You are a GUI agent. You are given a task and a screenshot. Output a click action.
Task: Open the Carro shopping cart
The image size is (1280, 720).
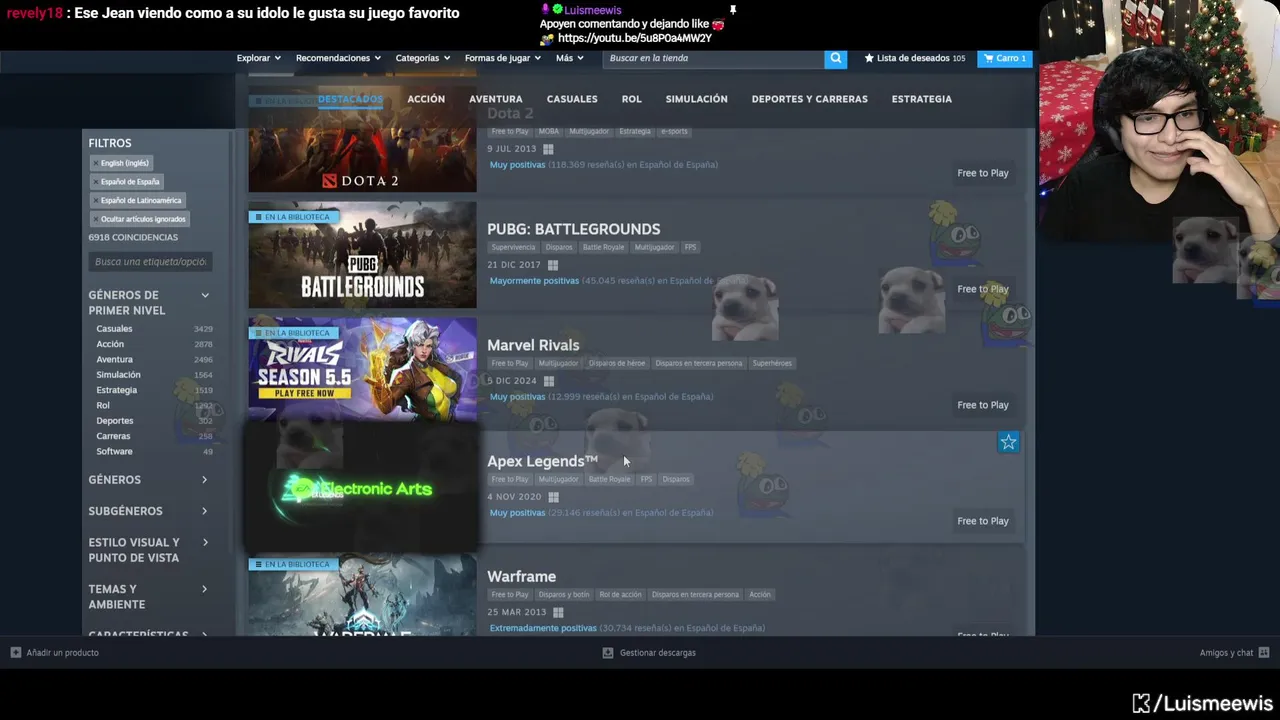(x=1005, y=58)
